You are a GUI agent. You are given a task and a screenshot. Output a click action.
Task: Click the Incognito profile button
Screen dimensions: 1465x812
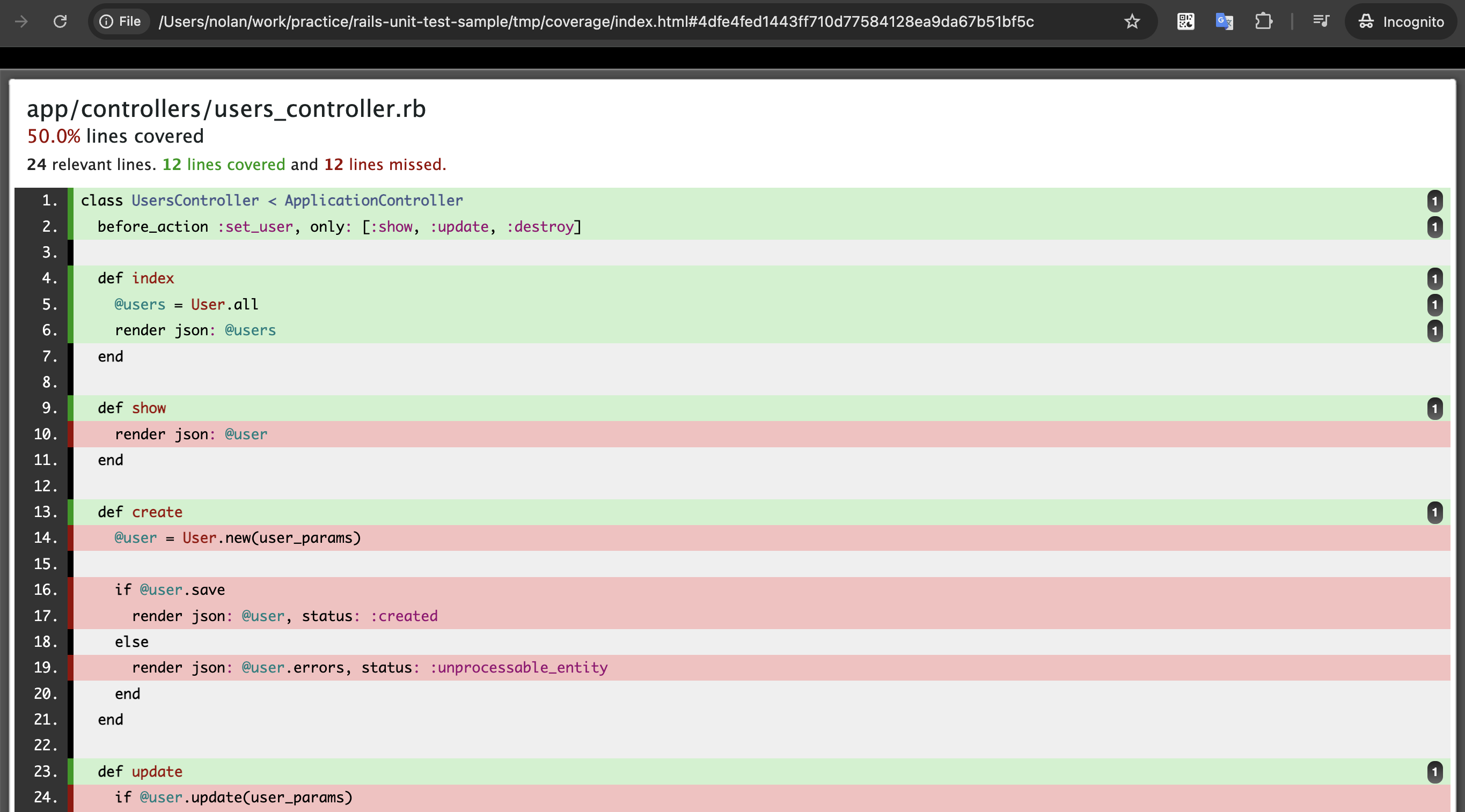pyautogui.click(x=1401, y=21)
